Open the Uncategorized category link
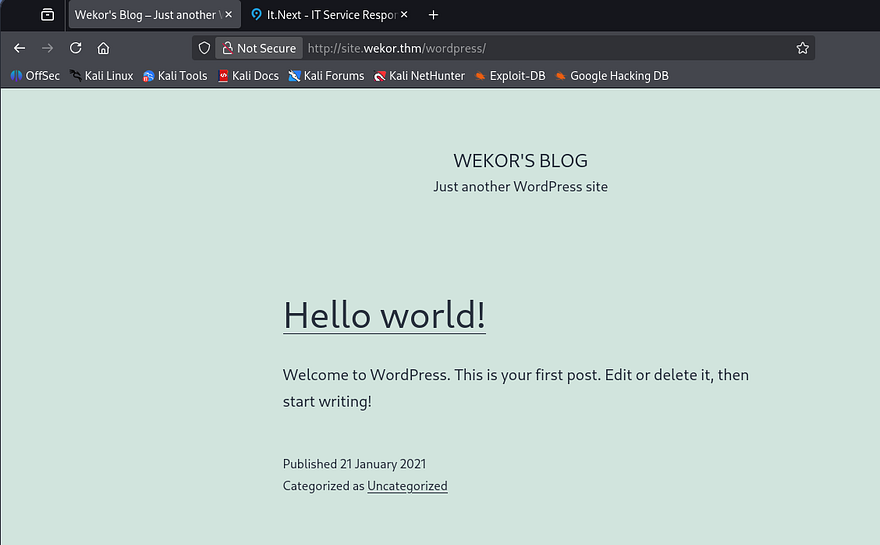 (x=407, y=486)
